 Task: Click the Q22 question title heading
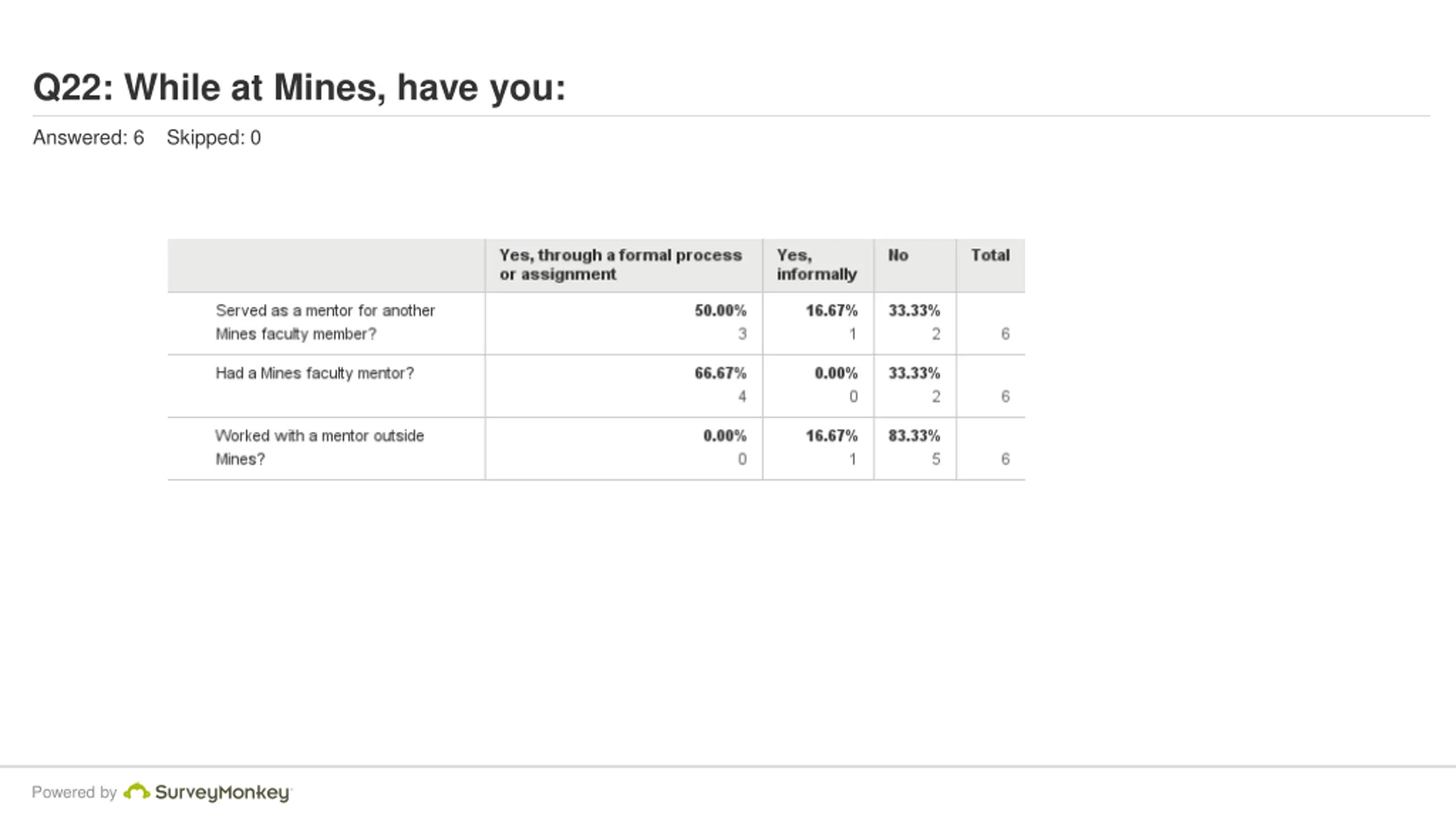pos(299,88)
